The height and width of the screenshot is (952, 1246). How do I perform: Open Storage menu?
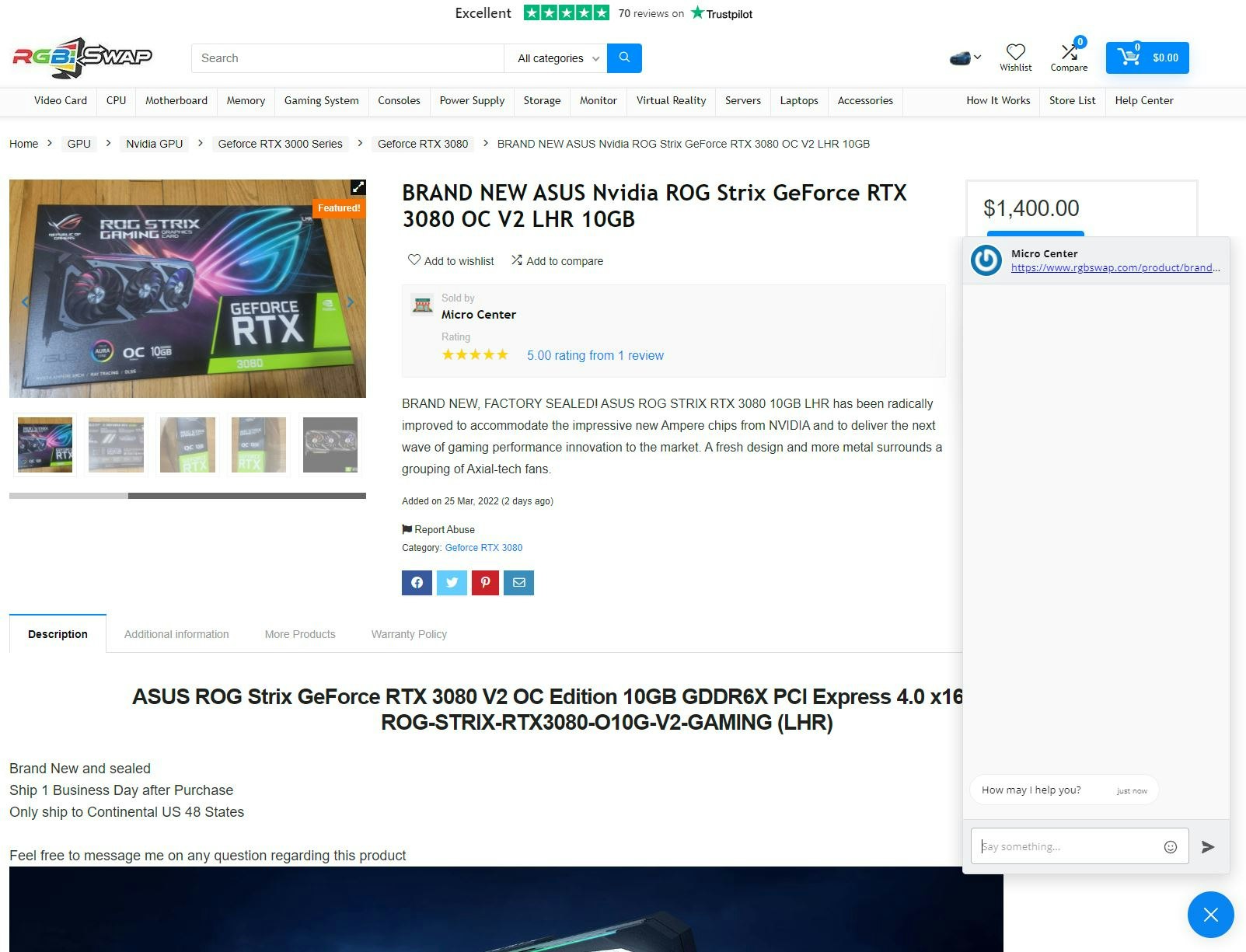tap(542, 101)
